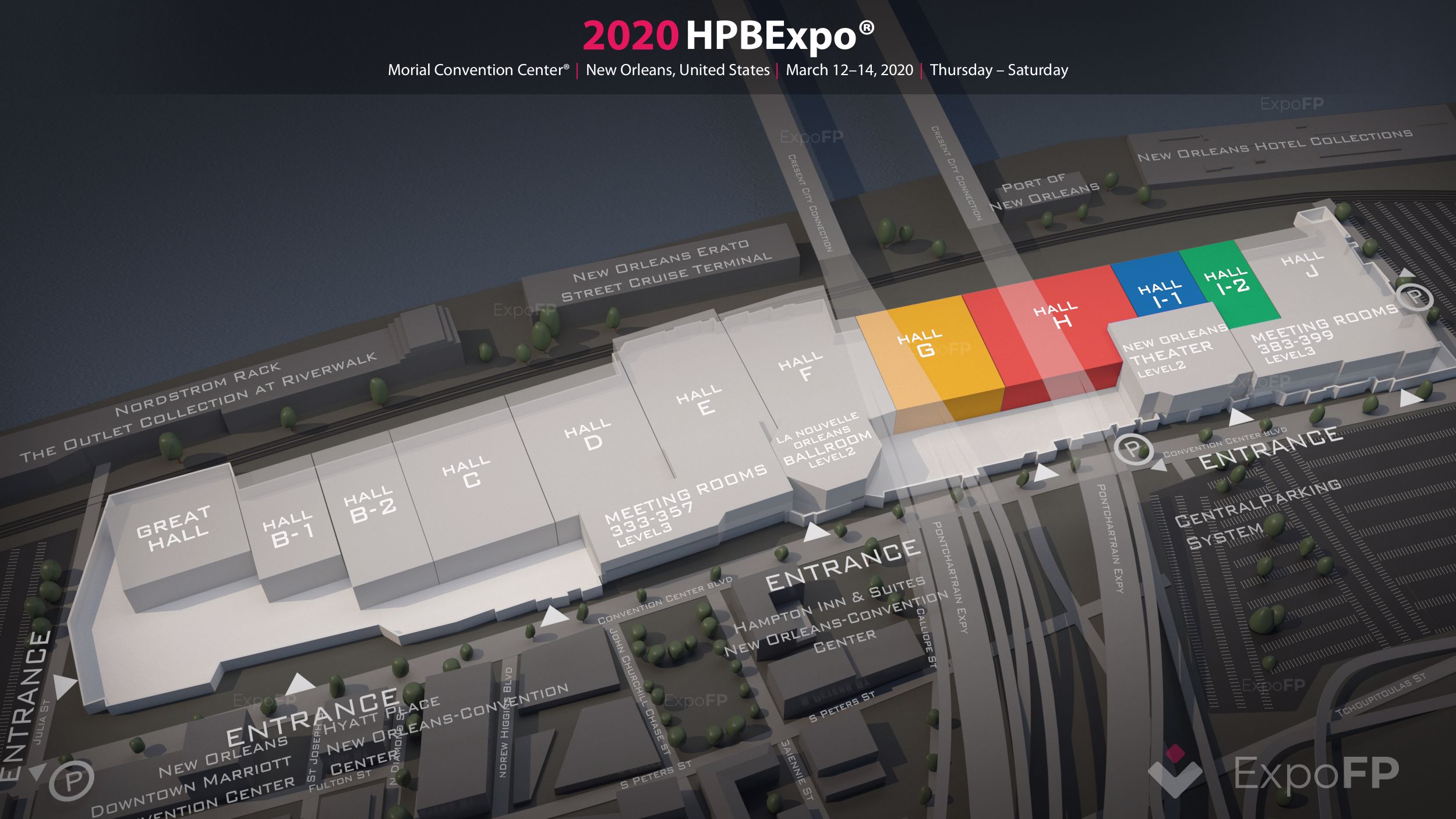Click the 'Andrew Higgins Blvd' street label
This screenshot has width=1456, height=819.
tap(507, 722)
